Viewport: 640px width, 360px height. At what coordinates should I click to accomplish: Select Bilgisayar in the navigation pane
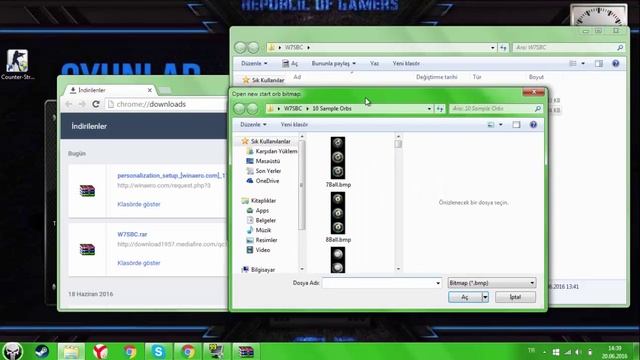pos(258,270)
